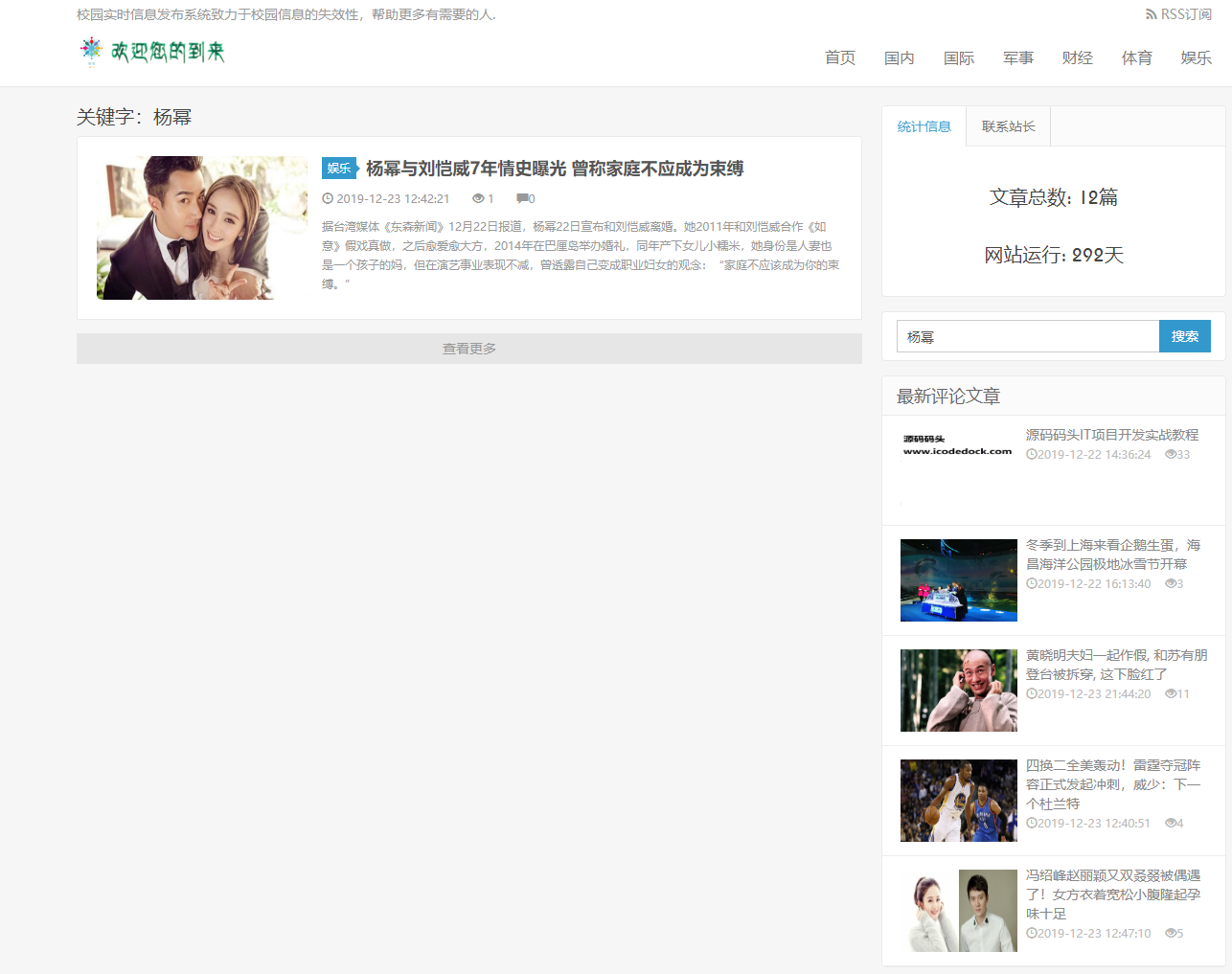Open the 财经 section in the navigation

point(1077,57)
